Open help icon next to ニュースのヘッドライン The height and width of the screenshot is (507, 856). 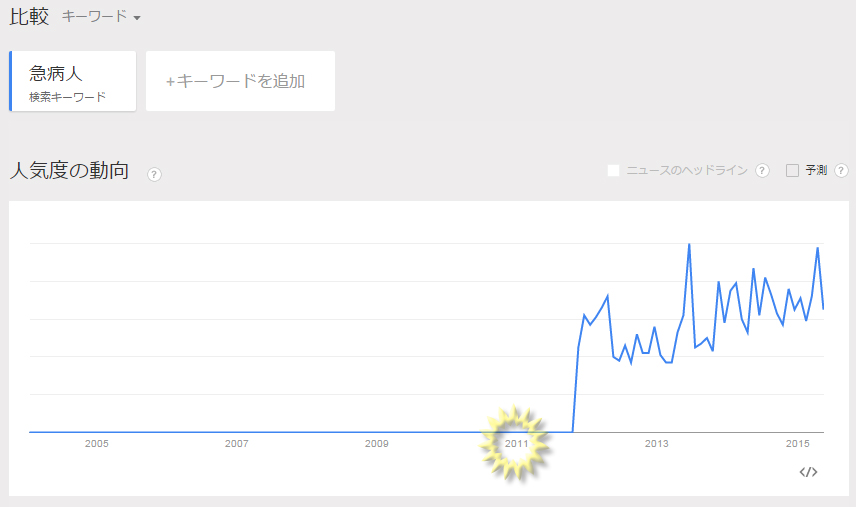[762, 170]
